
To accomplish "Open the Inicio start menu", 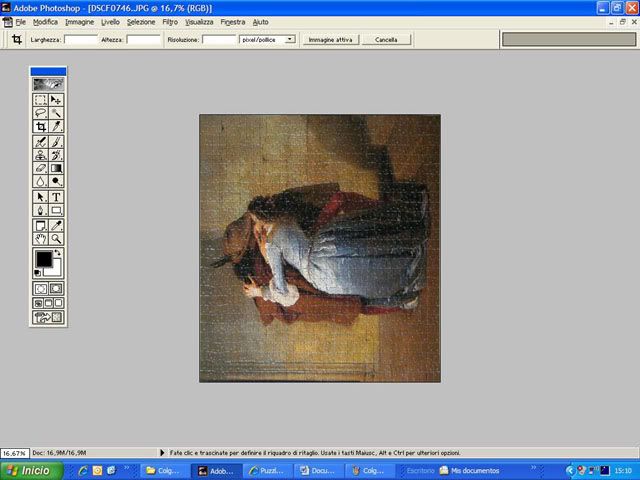I will (32, 471).
